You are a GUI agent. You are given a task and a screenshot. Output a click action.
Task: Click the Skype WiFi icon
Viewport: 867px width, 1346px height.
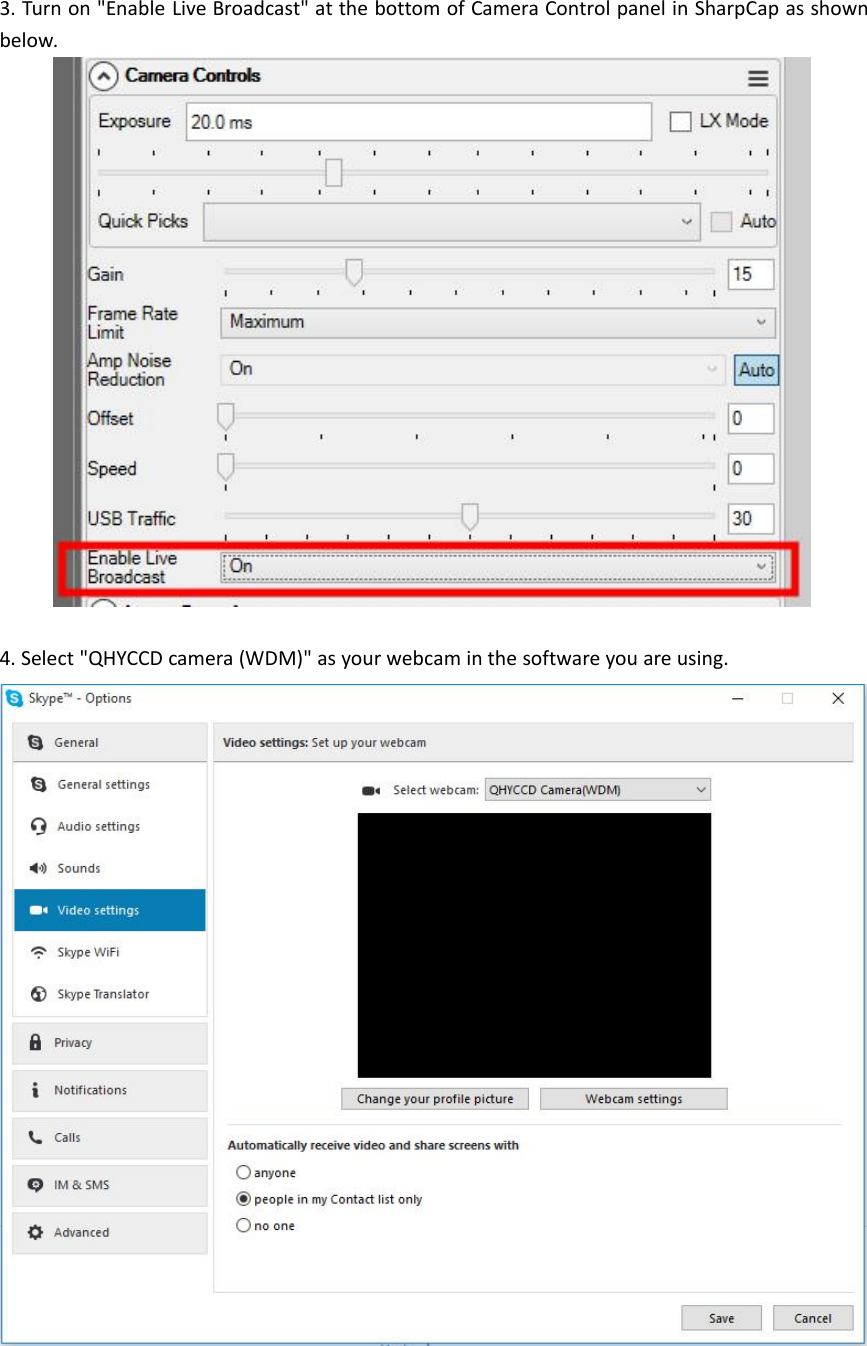tap(38, 952)
